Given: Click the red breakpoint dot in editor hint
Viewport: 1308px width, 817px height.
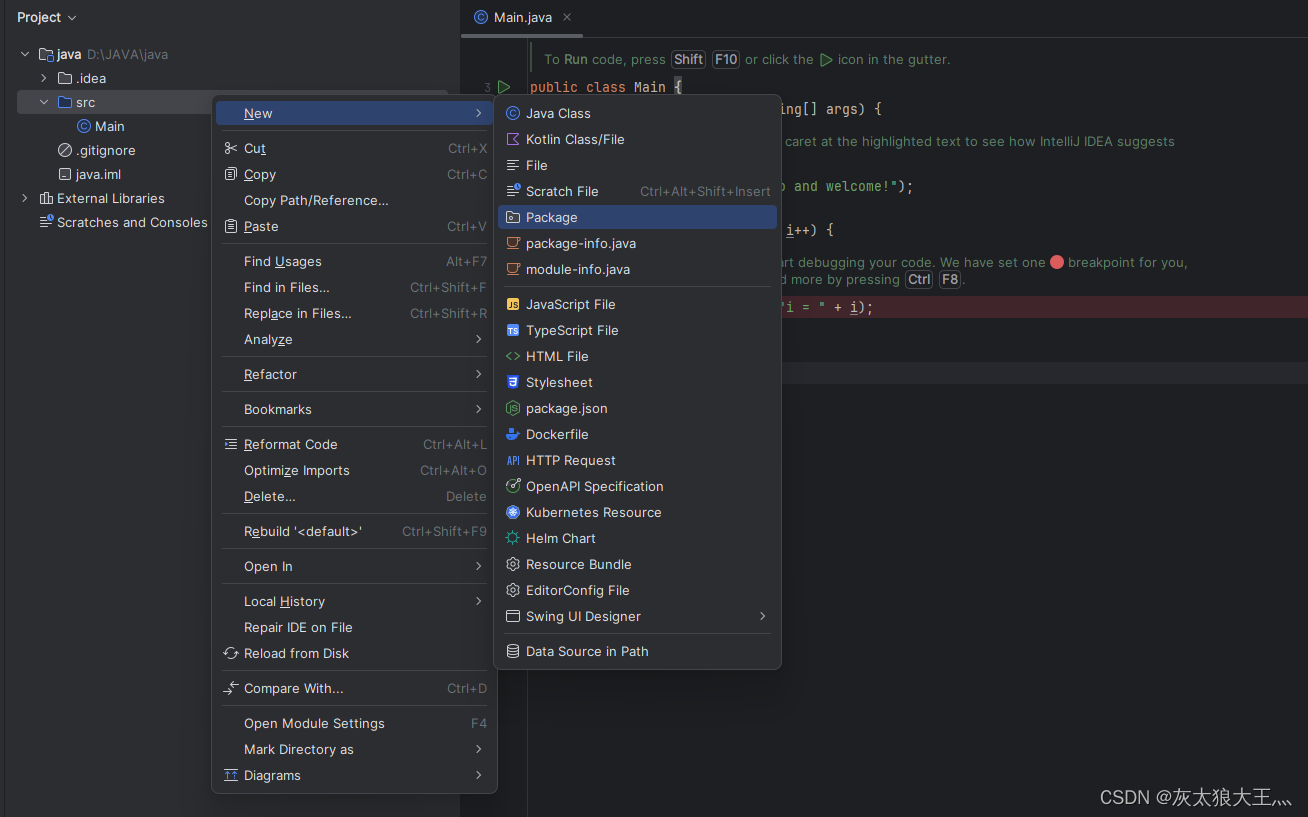Looking at the screenshot, I should click(x=1057, y=262).
